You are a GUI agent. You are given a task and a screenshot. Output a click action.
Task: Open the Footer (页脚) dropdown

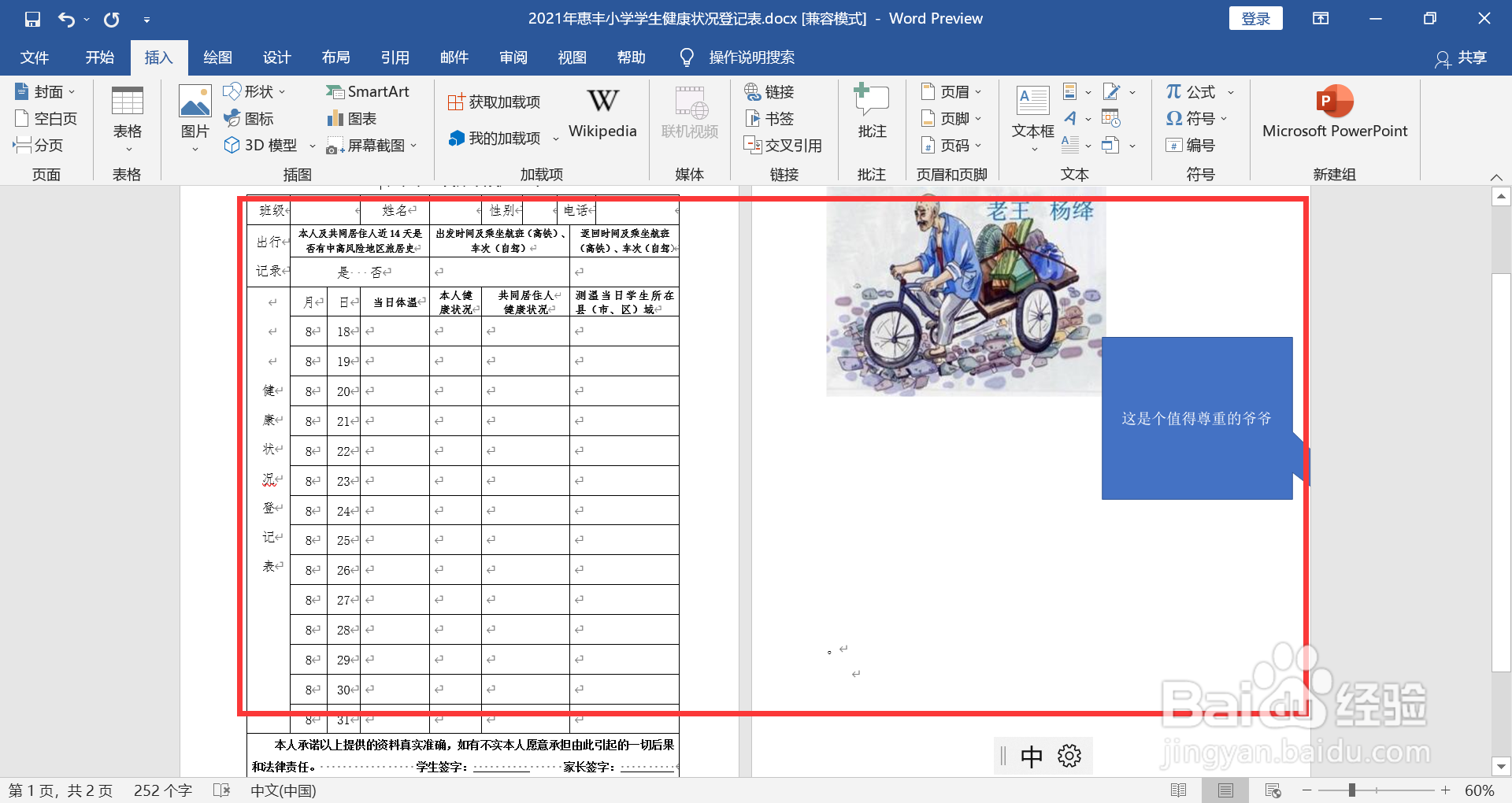point(951,118)
